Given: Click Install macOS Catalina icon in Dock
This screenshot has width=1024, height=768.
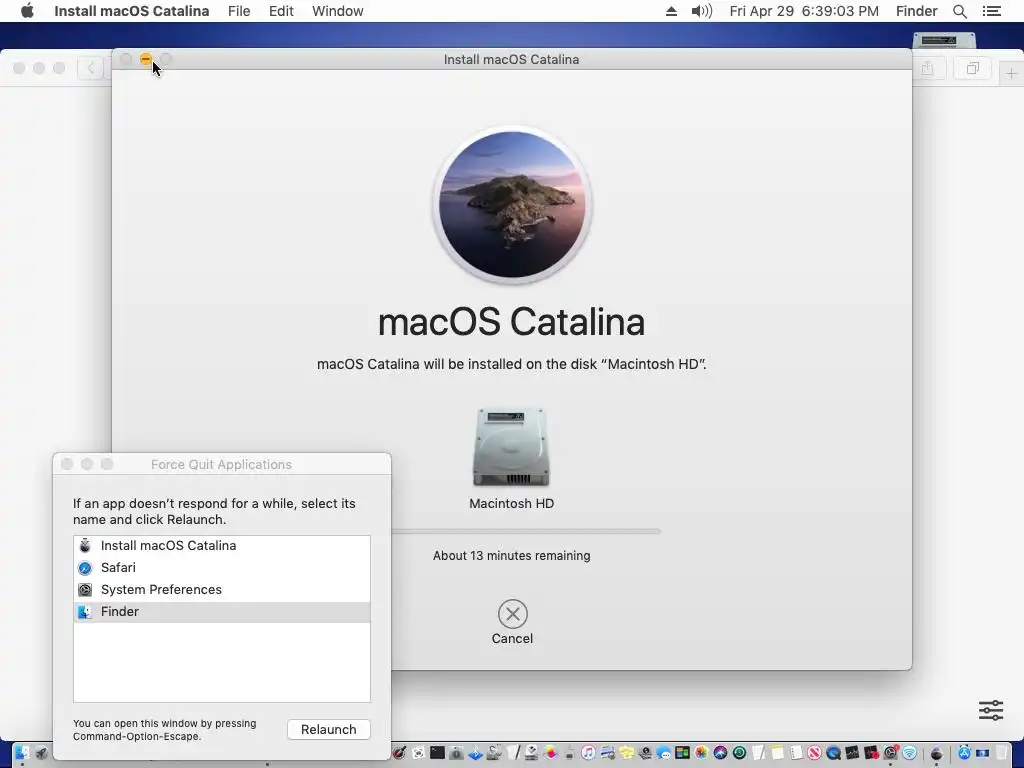Looking at the screenshot, I should [x=936, y=753].
